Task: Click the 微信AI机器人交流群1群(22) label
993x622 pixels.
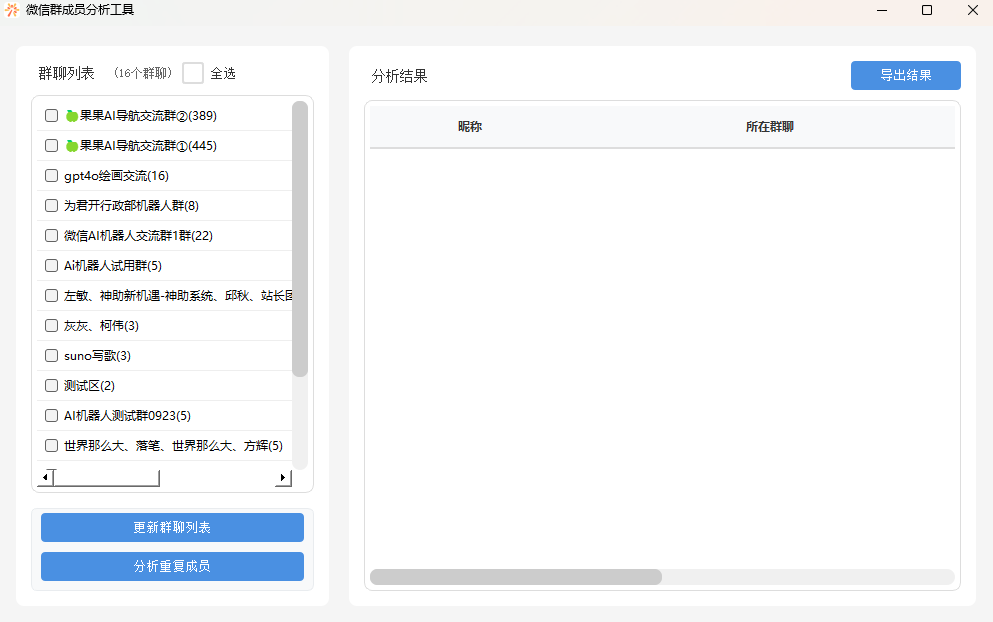Action: [x=138, y=236]
